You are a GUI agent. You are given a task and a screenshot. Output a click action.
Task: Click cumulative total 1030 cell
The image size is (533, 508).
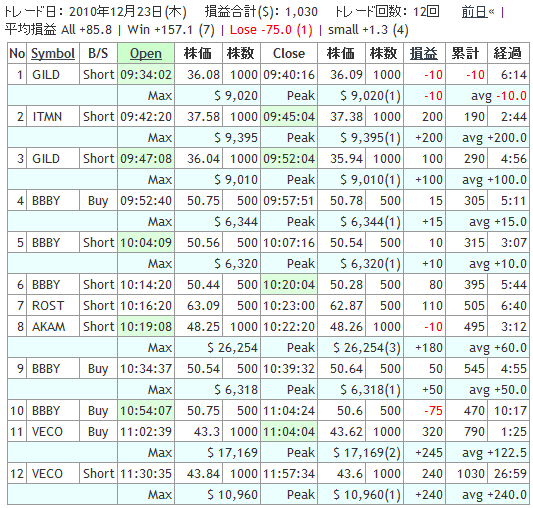pos(466,474)
